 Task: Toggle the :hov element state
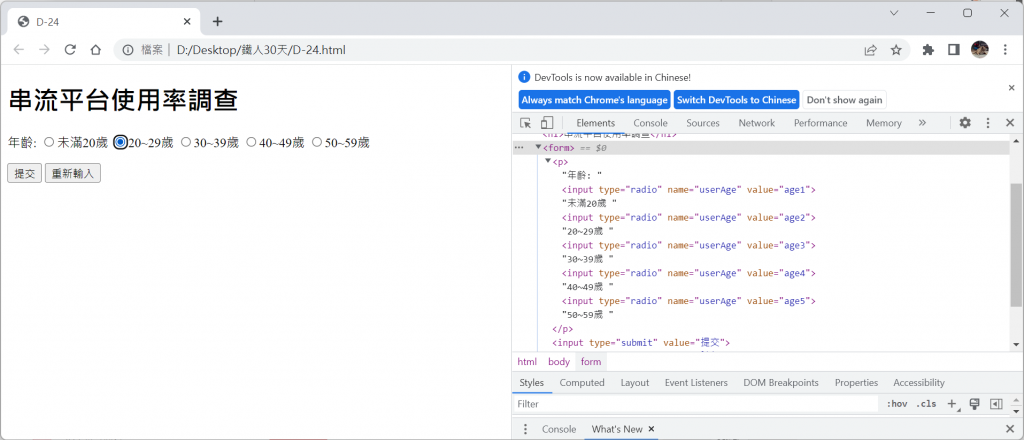point(897,404)
